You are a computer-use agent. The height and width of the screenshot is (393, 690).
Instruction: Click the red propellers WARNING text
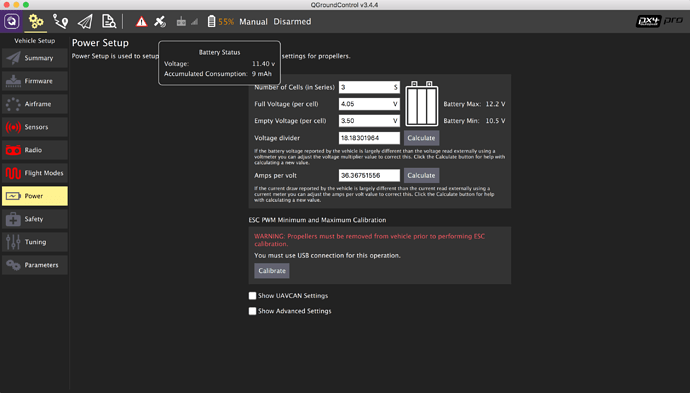(x=370, y=240)
